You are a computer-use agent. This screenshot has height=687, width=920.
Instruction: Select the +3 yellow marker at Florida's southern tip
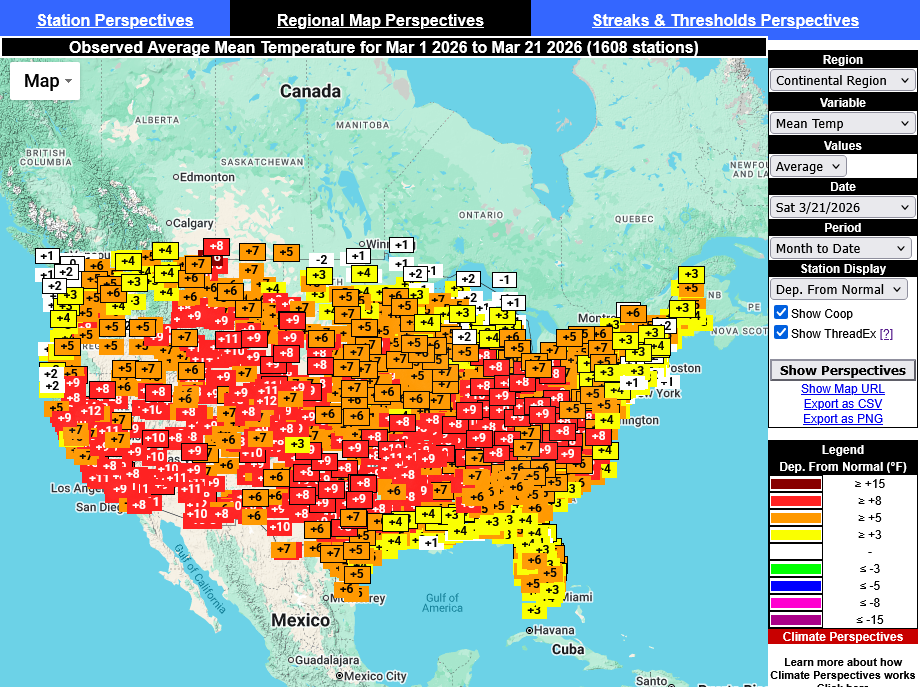pos(533,610)
